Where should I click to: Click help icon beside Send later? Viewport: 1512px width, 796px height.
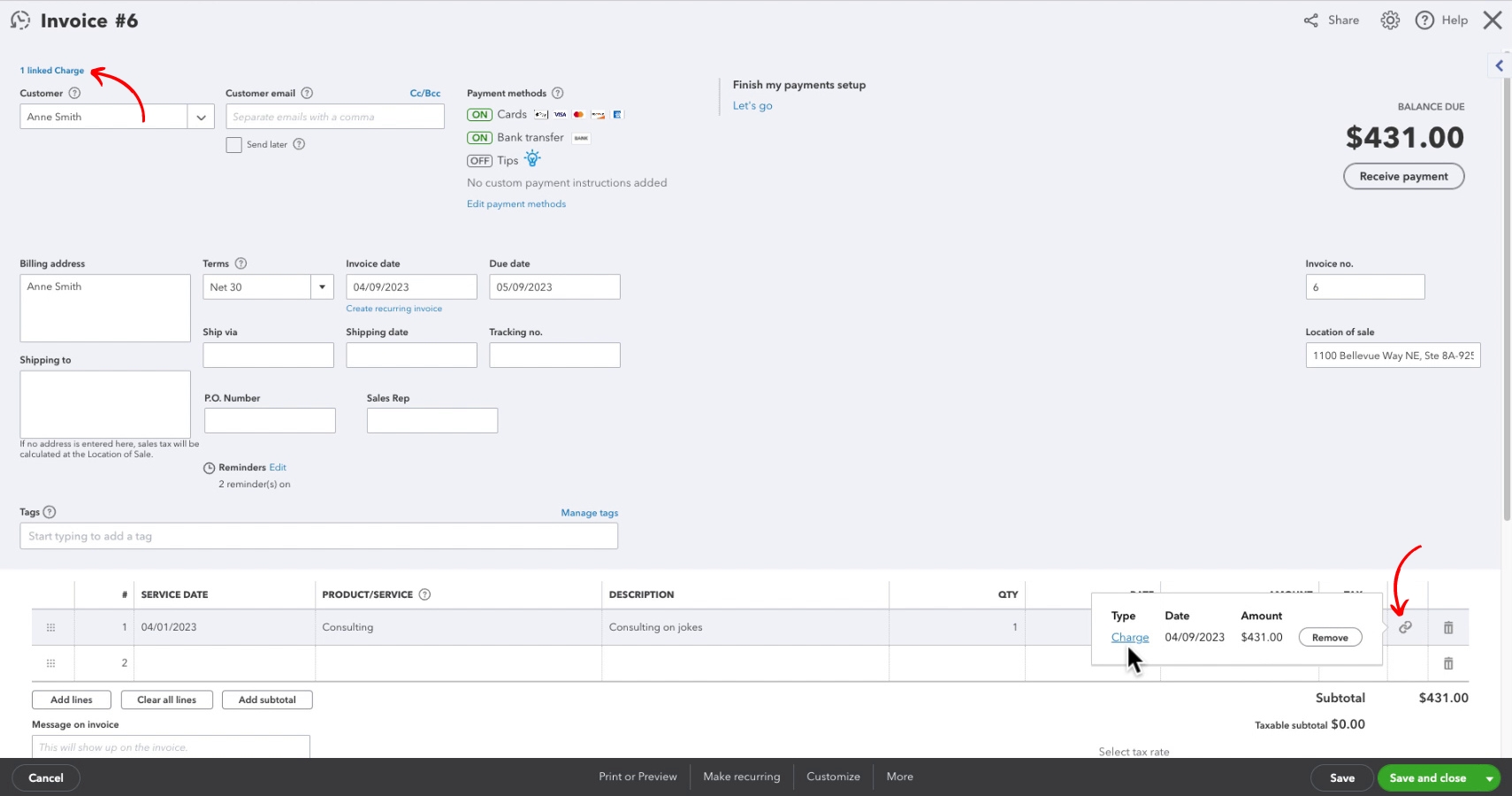click(299, 144)
